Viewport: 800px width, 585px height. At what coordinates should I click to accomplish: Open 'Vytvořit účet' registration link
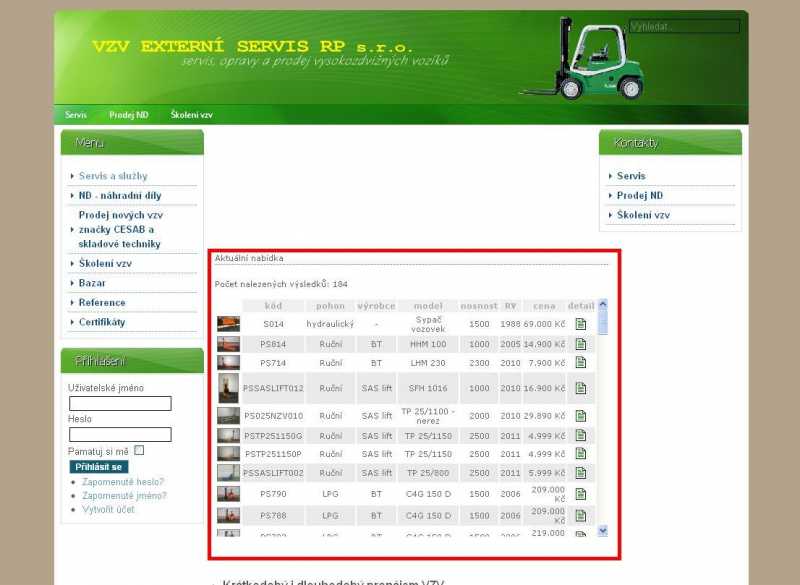pos(108,509)
